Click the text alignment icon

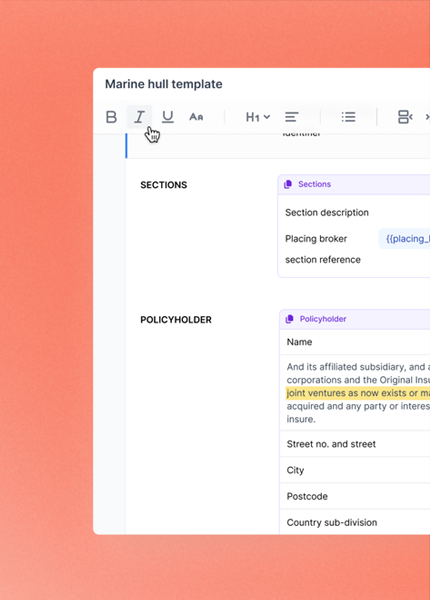point(292,117)
